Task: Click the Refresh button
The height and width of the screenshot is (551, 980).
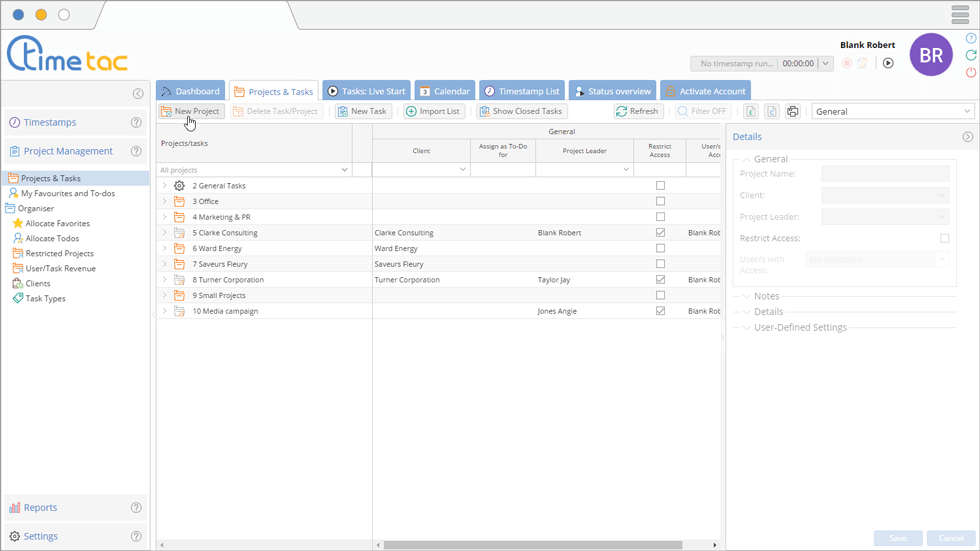Action: [638, 111]
